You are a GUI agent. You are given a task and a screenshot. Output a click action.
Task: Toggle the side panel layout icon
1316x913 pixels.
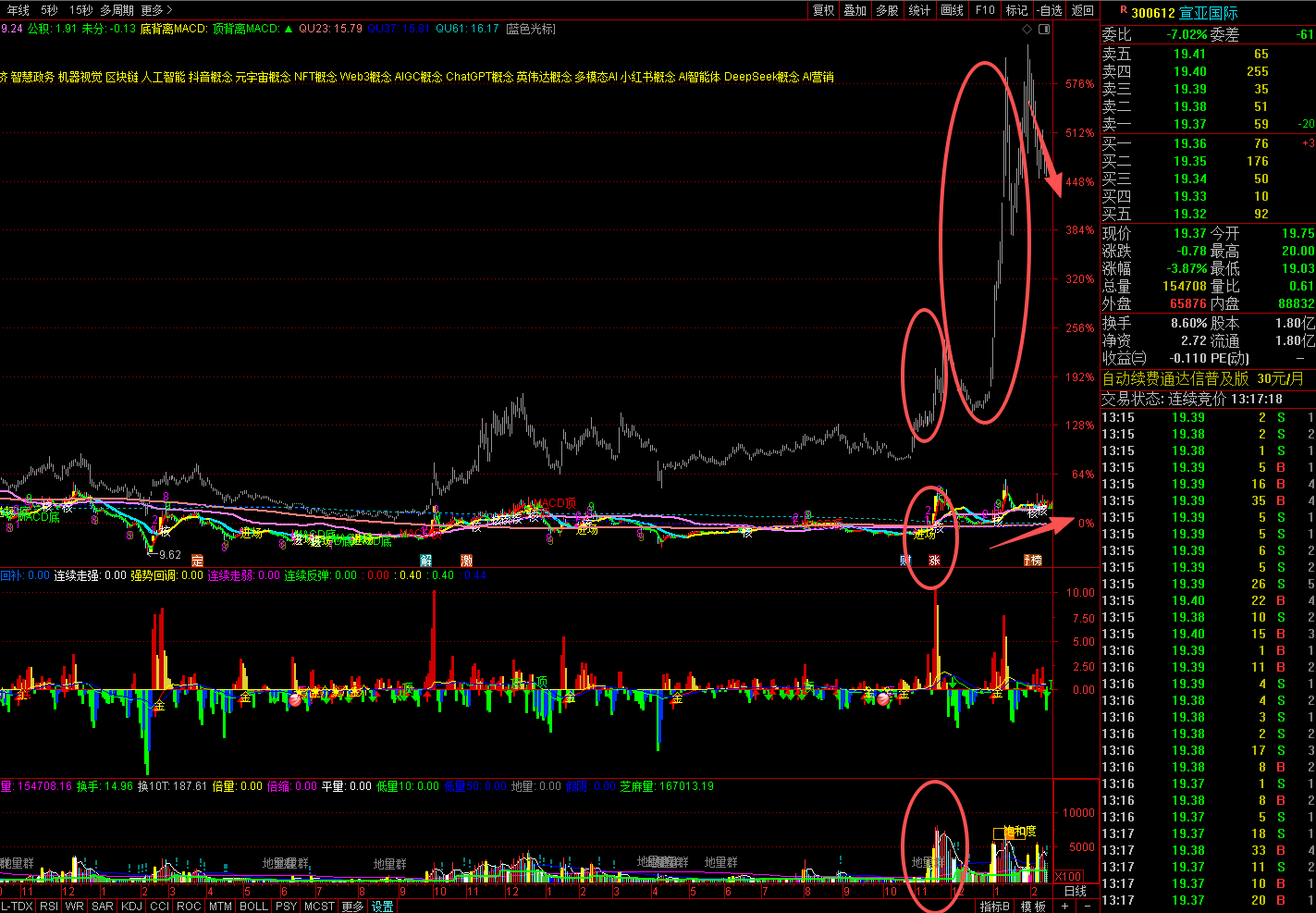1044,30
